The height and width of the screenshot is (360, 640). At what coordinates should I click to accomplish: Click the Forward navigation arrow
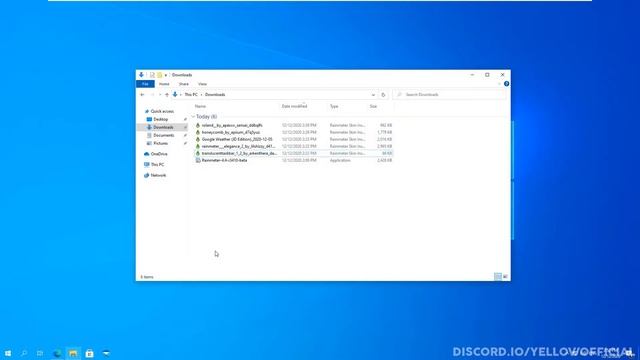[152, 95]
